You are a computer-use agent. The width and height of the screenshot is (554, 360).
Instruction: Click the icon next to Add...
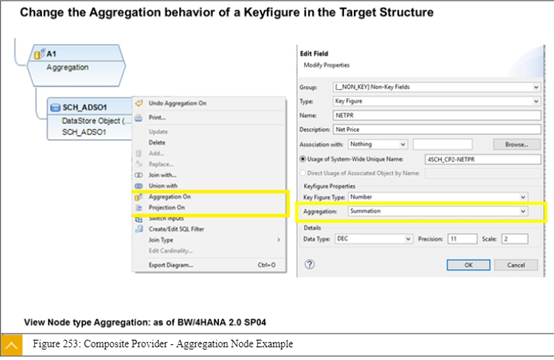point(138,153)
